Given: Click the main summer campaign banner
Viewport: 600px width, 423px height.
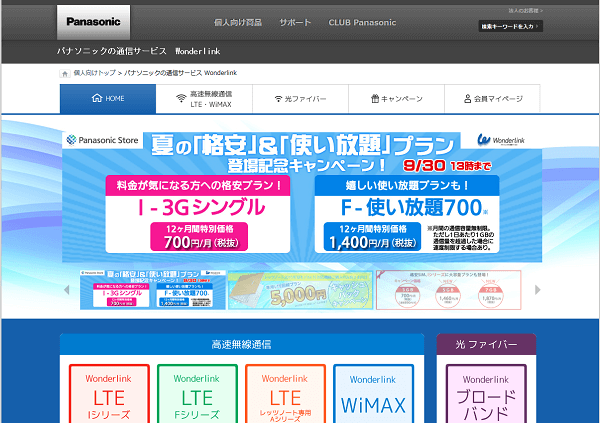Looking at the screenshot, I should 302,197.
